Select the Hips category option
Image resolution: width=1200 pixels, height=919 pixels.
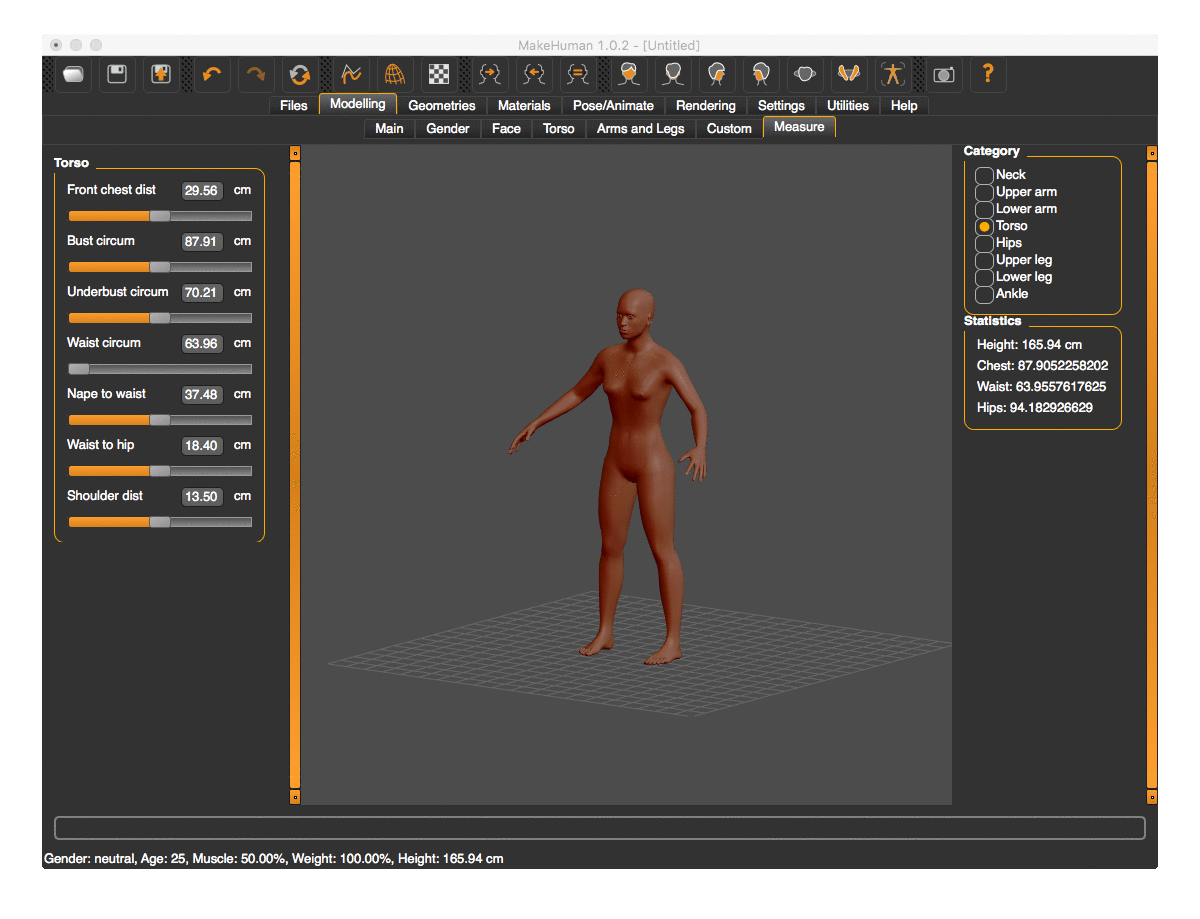click(x=985, y=243)
